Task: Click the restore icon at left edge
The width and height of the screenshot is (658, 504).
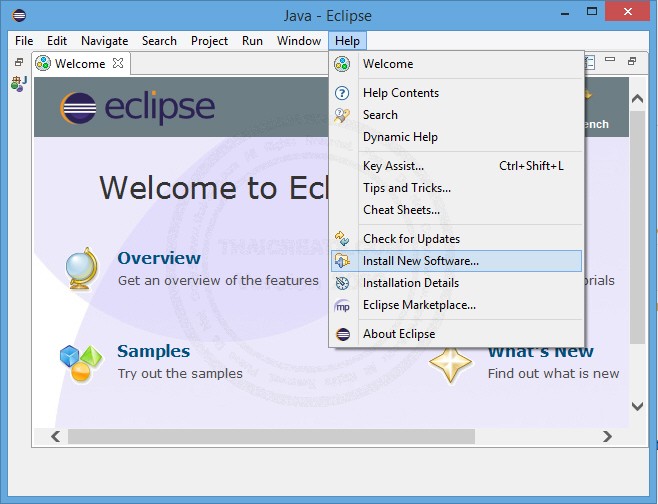Action: 19,62
